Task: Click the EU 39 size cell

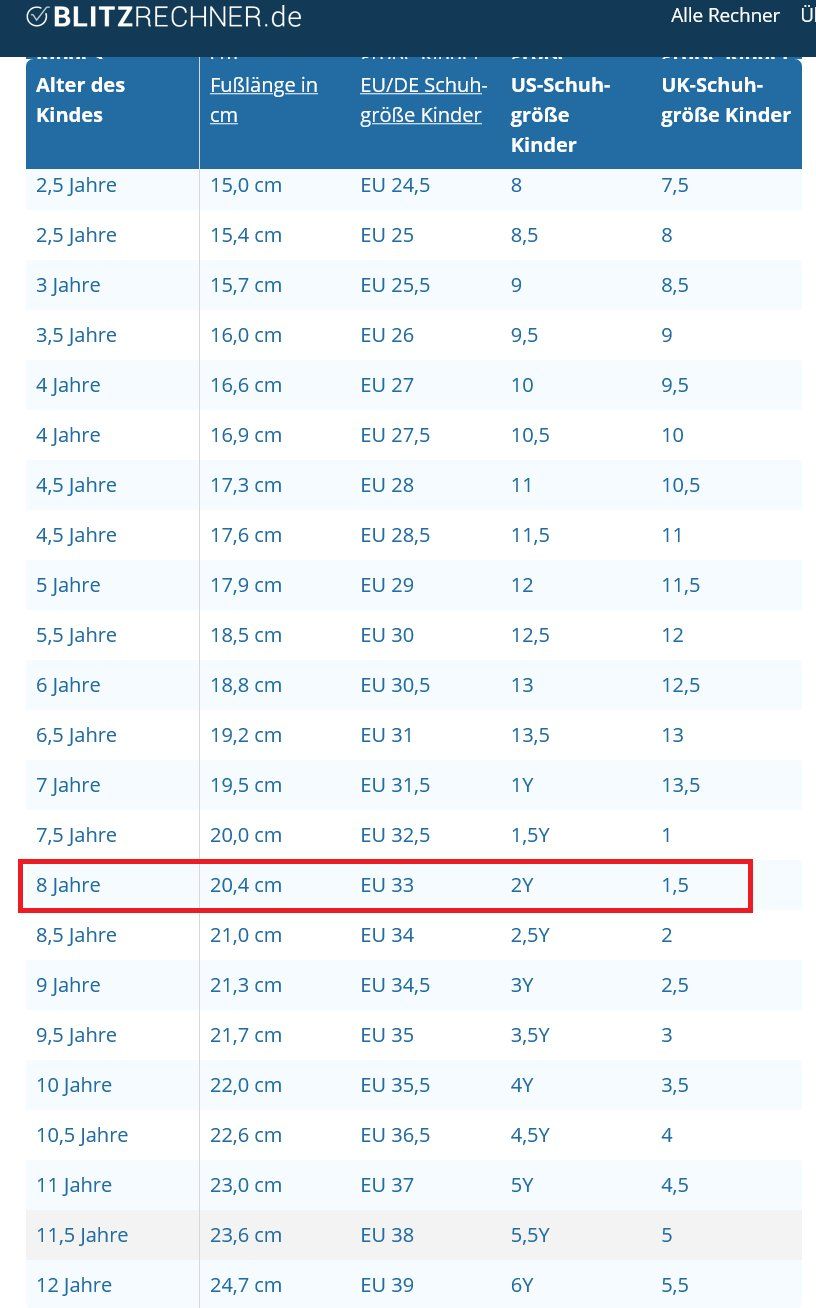Action: pos(387,1285)
